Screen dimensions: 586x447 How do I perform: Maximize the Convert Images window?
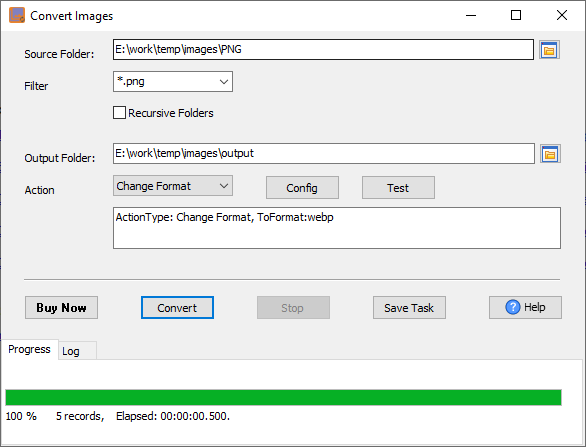[x=516, y=15]
